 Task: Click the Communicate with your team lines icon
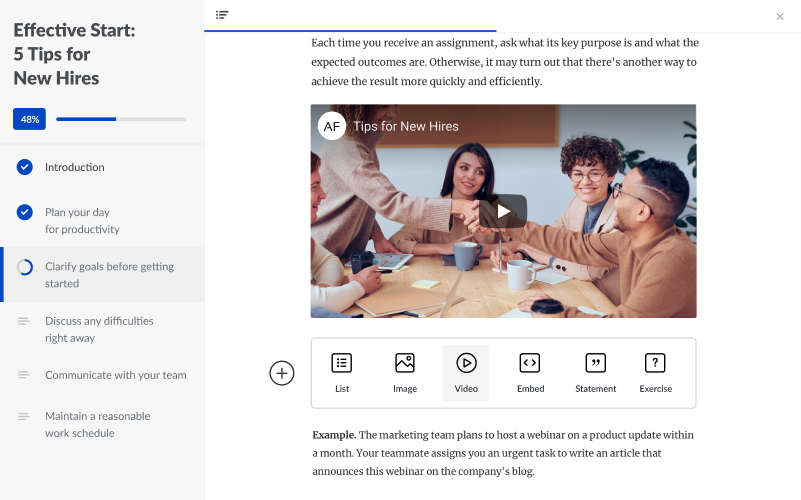point(23,375)
